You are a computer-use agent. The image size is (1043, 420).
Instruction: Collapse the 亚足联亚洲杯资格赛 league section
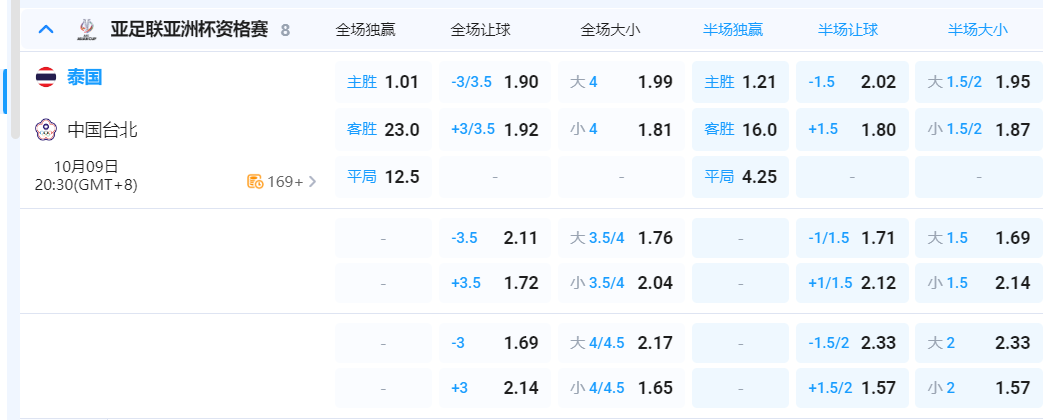point(45,29)
